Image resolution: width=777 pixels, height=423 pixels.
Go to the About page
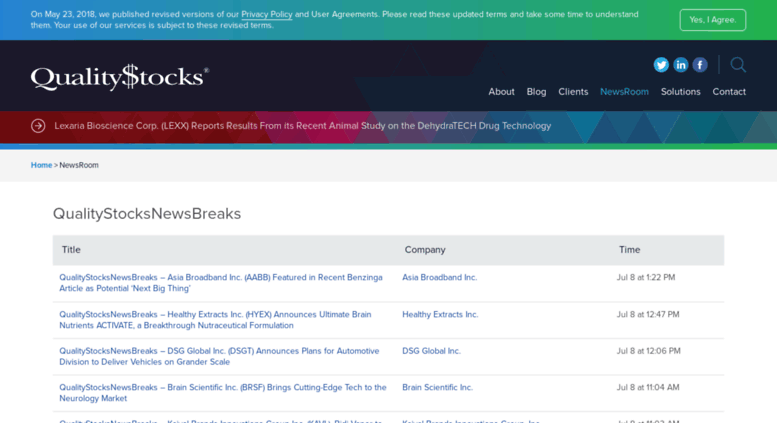coord(501,92)
